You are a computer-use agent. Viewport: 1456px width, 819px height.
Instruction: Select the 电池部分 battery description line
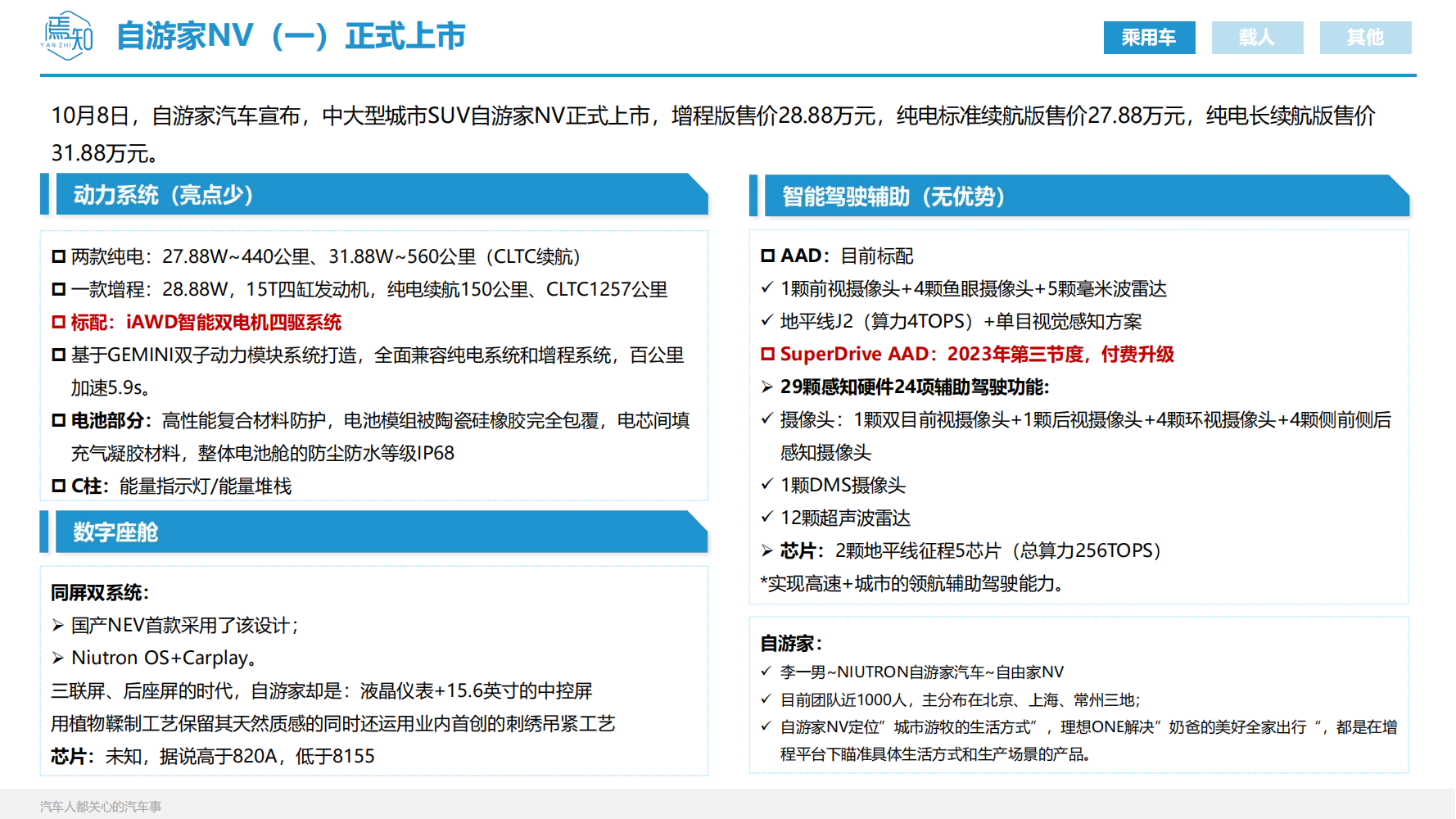click(371, 437)
